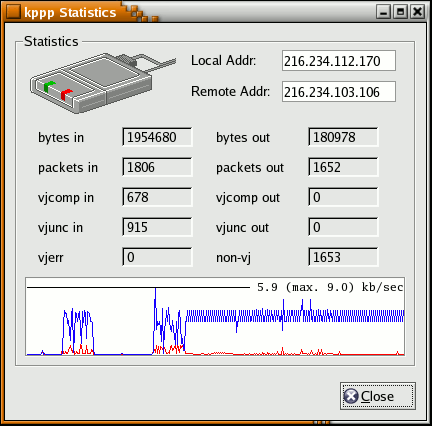Click the modem illustration icon

point(103,83)
